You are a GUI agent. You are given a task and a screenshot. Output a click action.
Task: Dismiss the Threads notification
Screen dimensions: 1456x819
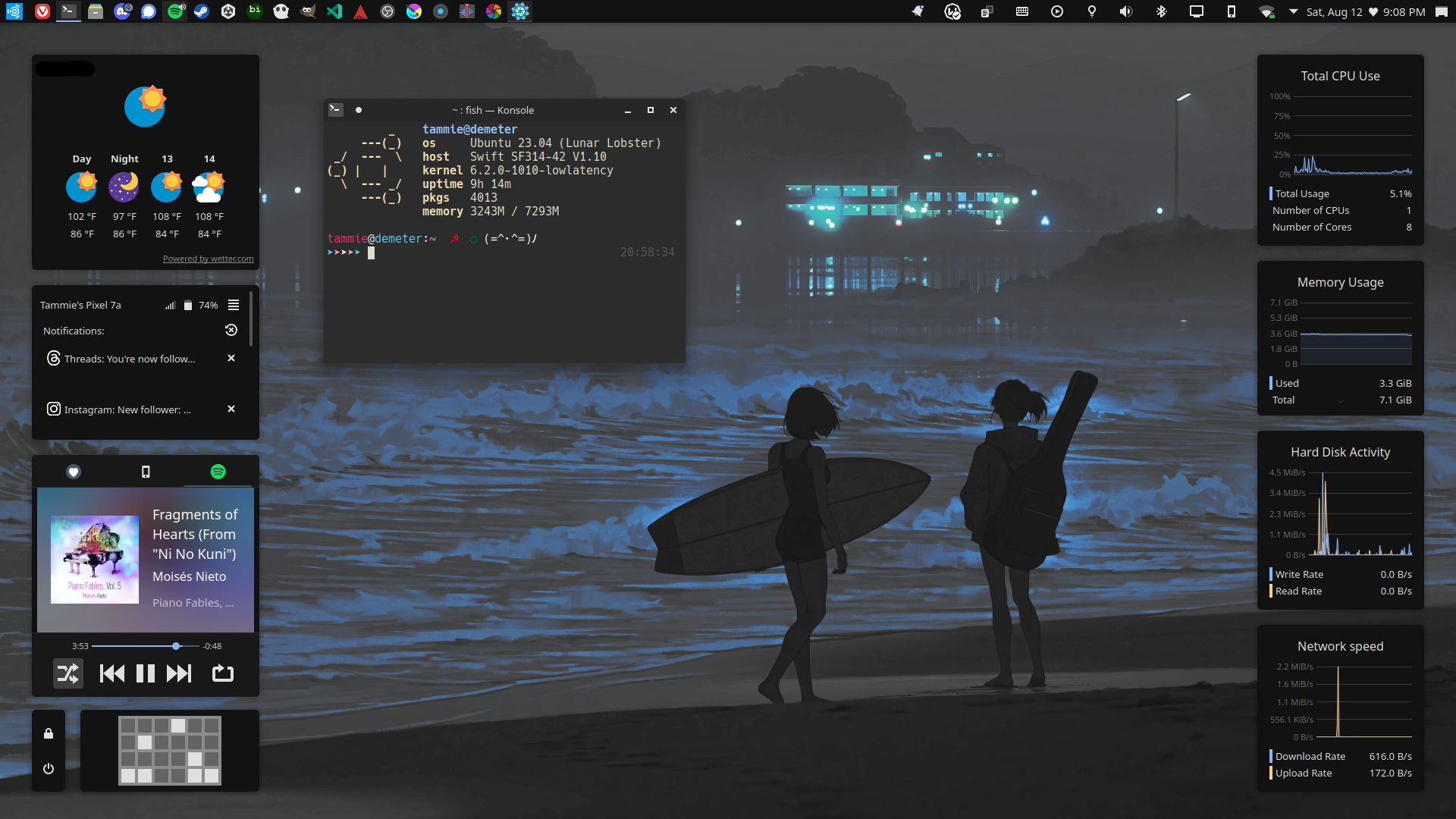coord(231,358)
